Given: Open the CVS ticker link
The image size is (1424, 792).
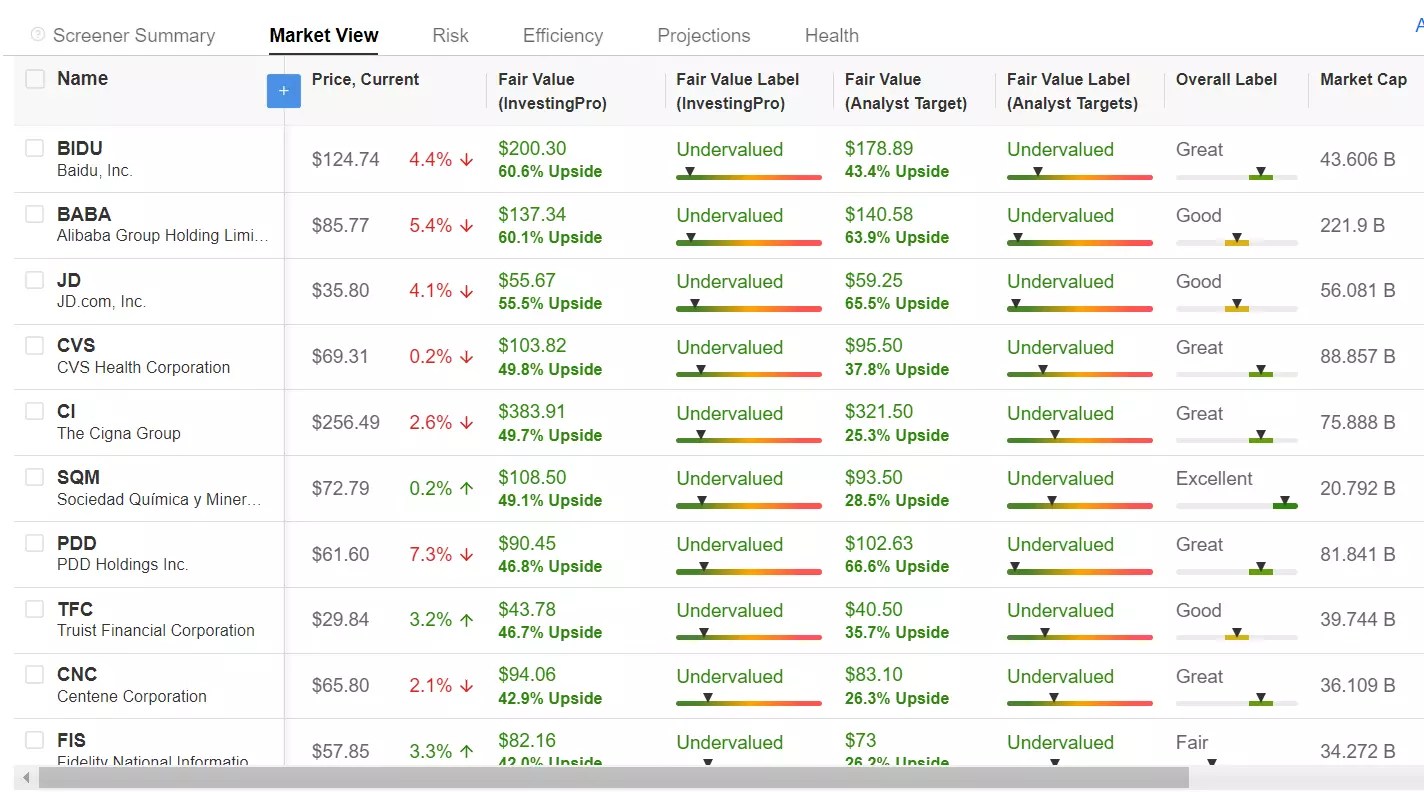Looking at the screenshot, I should click(x=76, y=345).
